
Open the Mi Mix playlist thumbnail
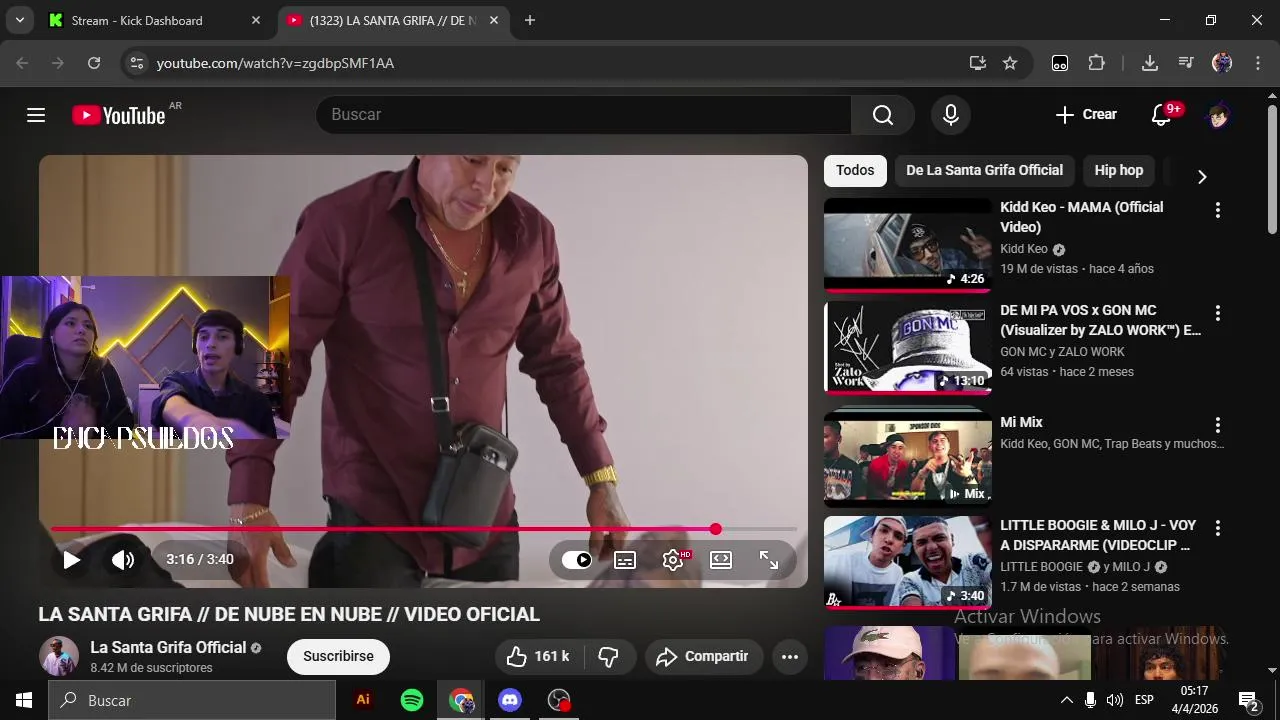pyautogui.click(x=908, y=458)
